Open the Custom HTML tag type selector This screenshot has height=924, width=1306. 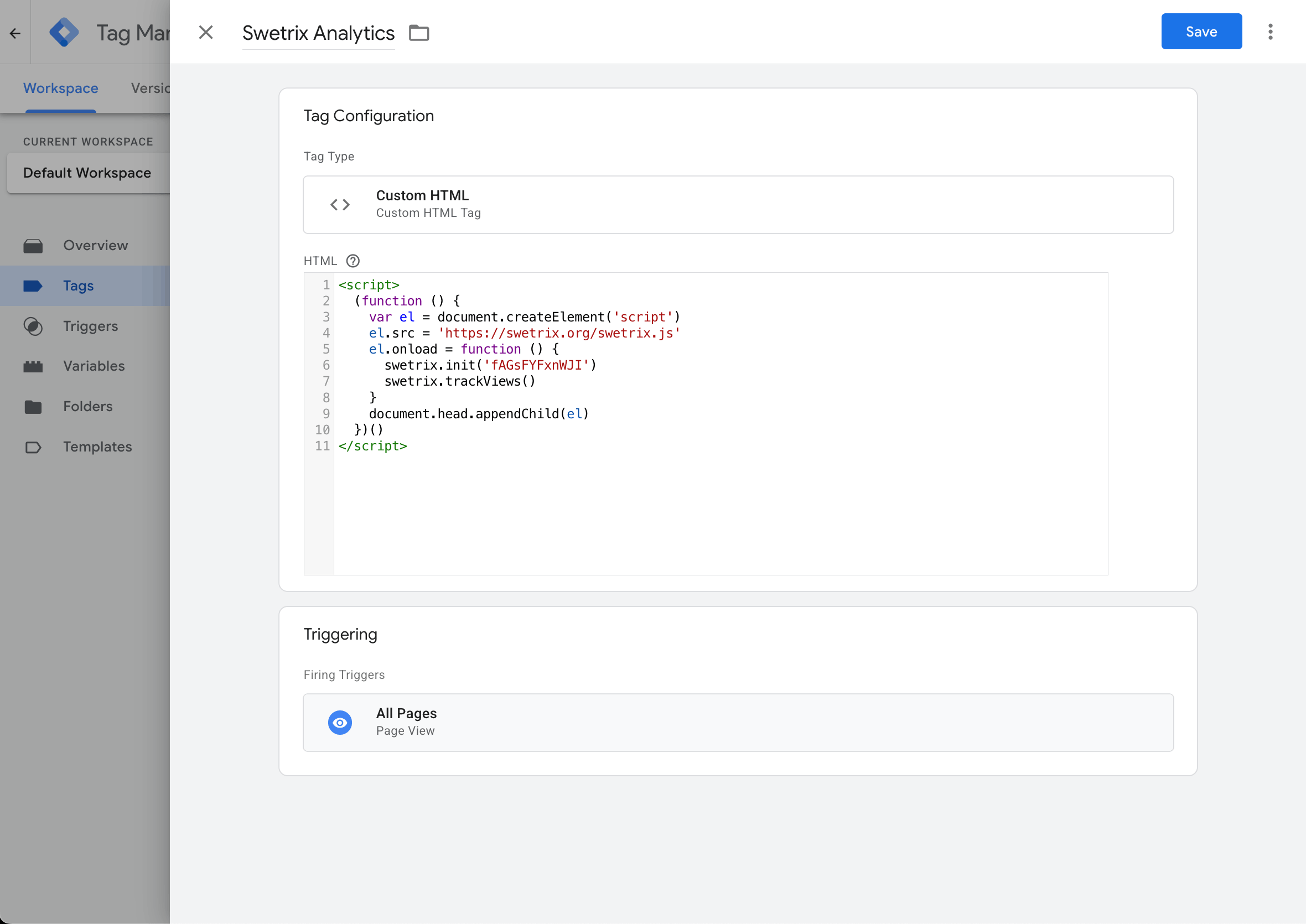coord(738,204)
